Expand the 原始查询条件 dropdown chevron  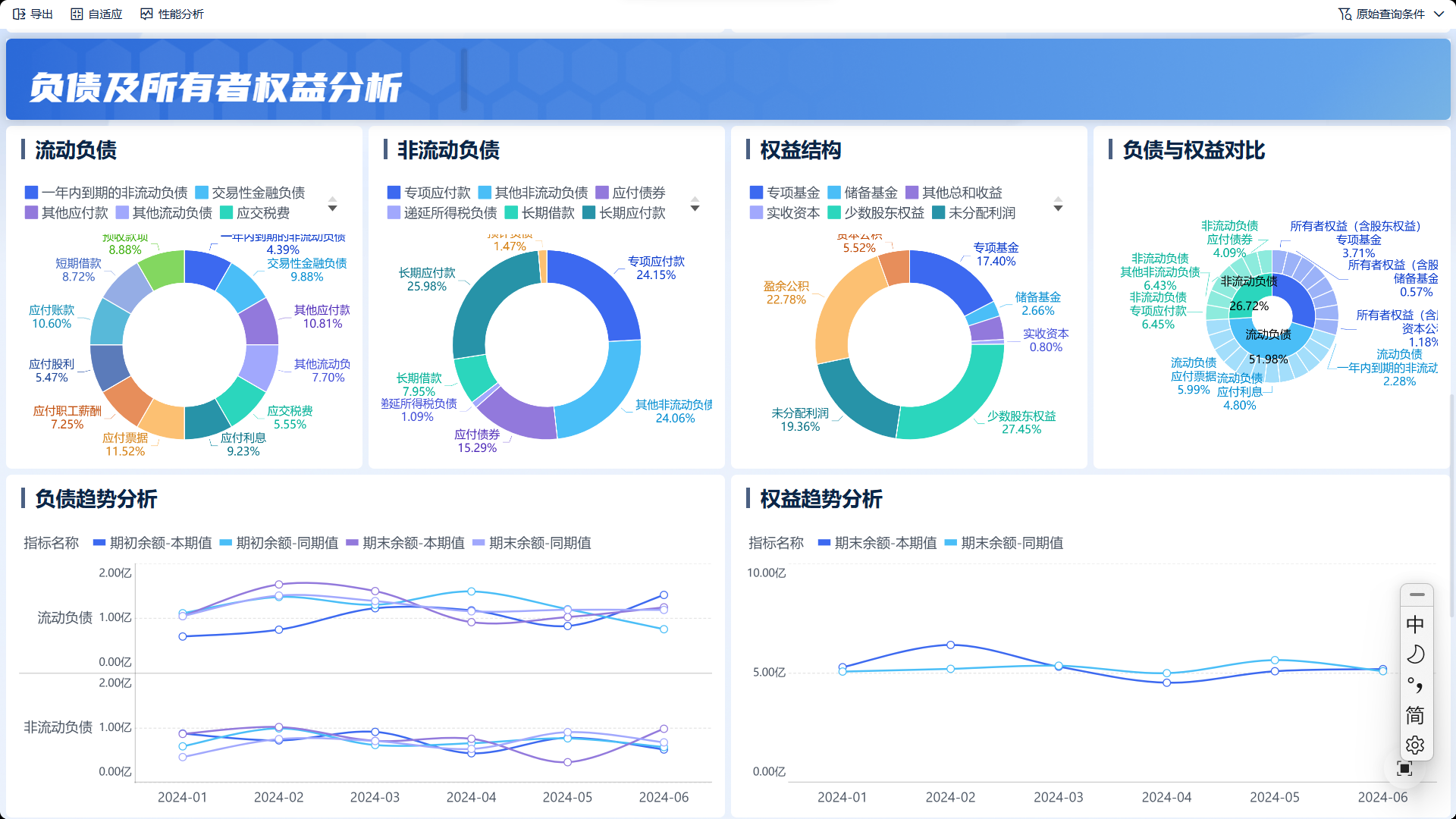point(1439,14)
